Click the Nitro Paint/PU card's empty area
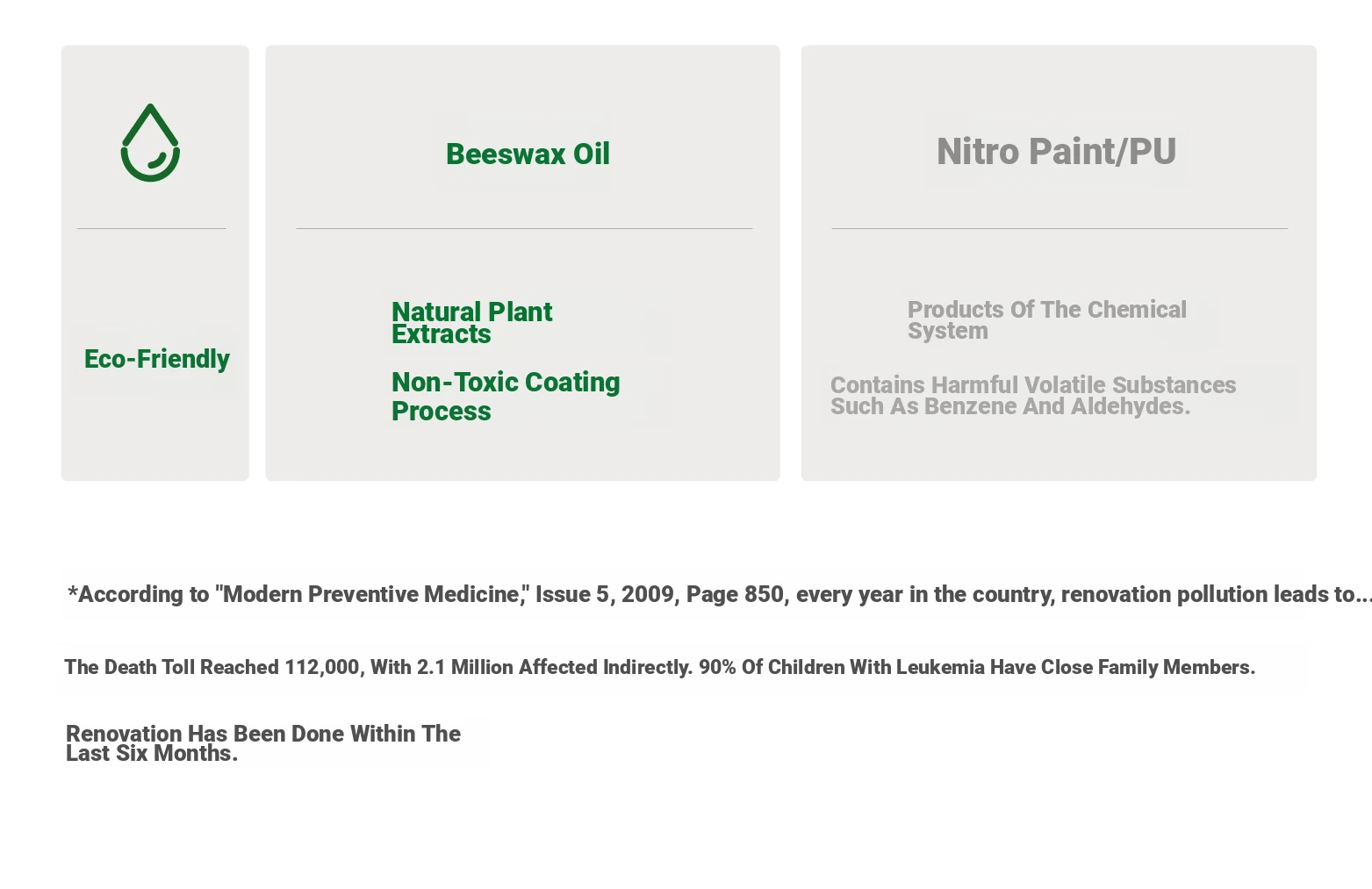 (x=1059, y=452)
